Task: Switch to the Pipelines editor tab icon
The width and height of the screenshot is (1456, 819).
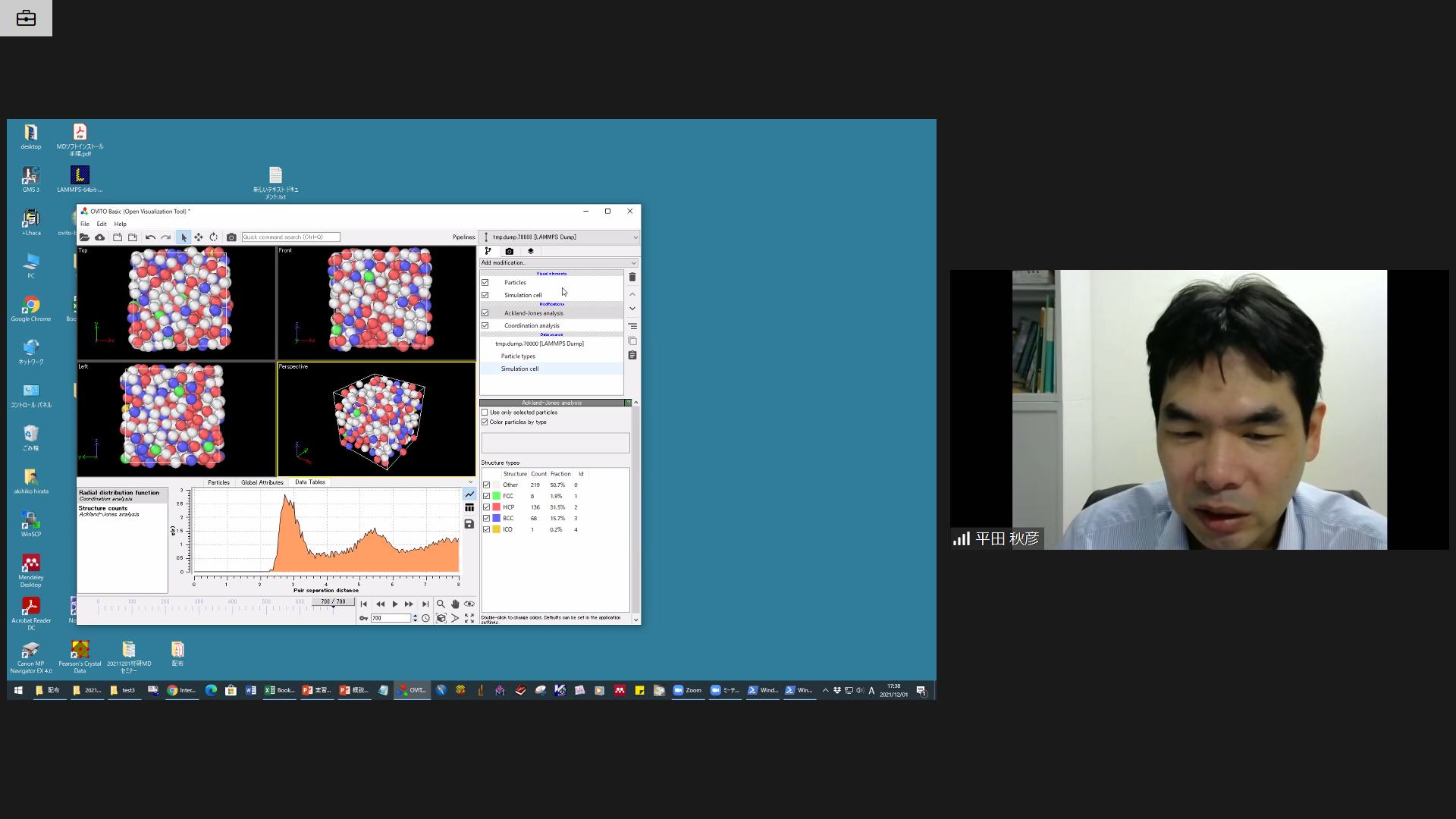Action: [x=488, y=251]
